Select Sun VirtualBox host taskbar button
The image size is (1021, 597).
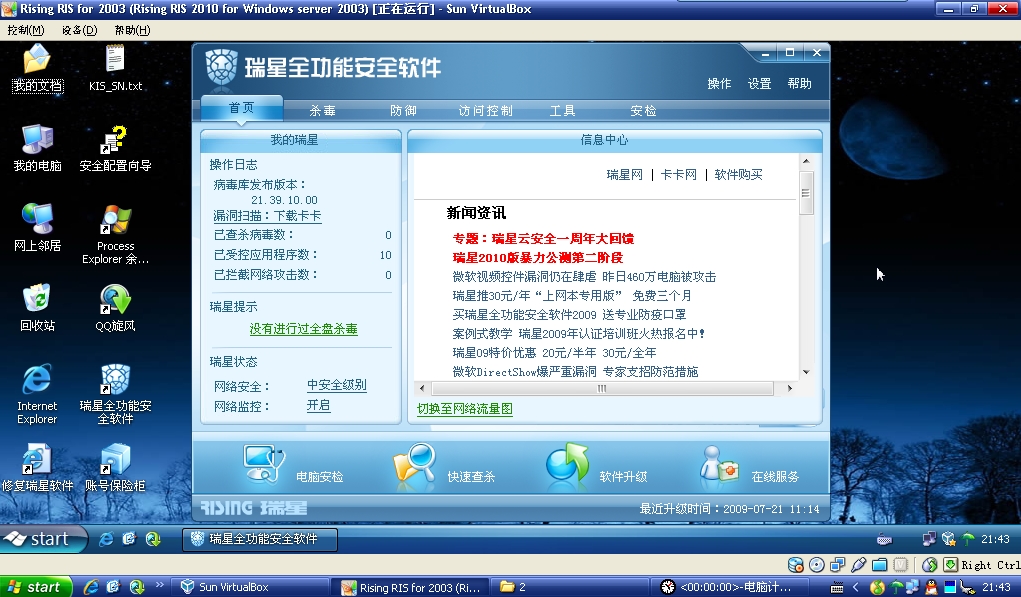(251, 587)
